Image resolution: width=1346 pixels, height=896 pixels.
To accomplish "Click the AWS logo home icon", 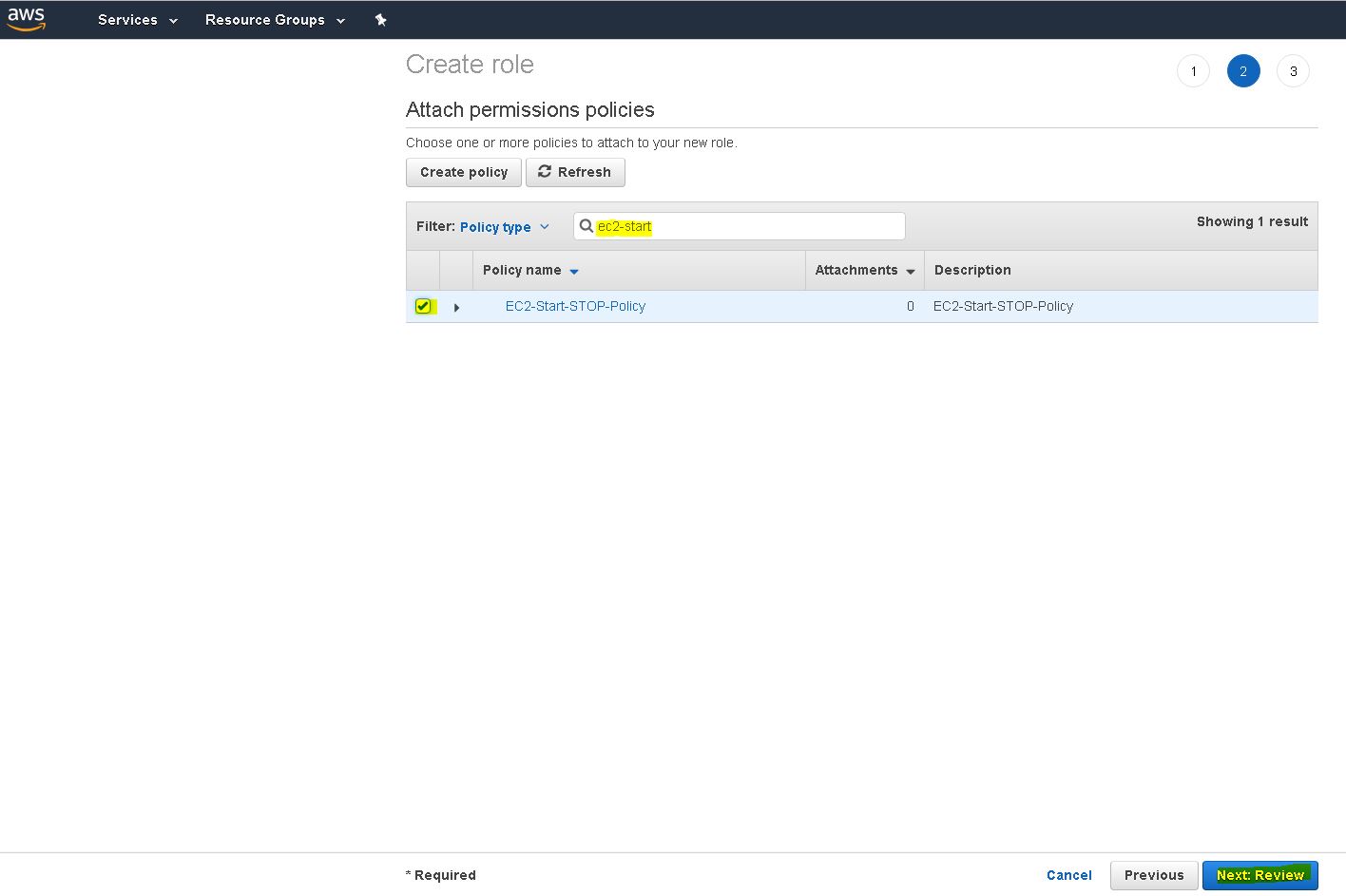I will pyautogui.click(x=27, y=19).
